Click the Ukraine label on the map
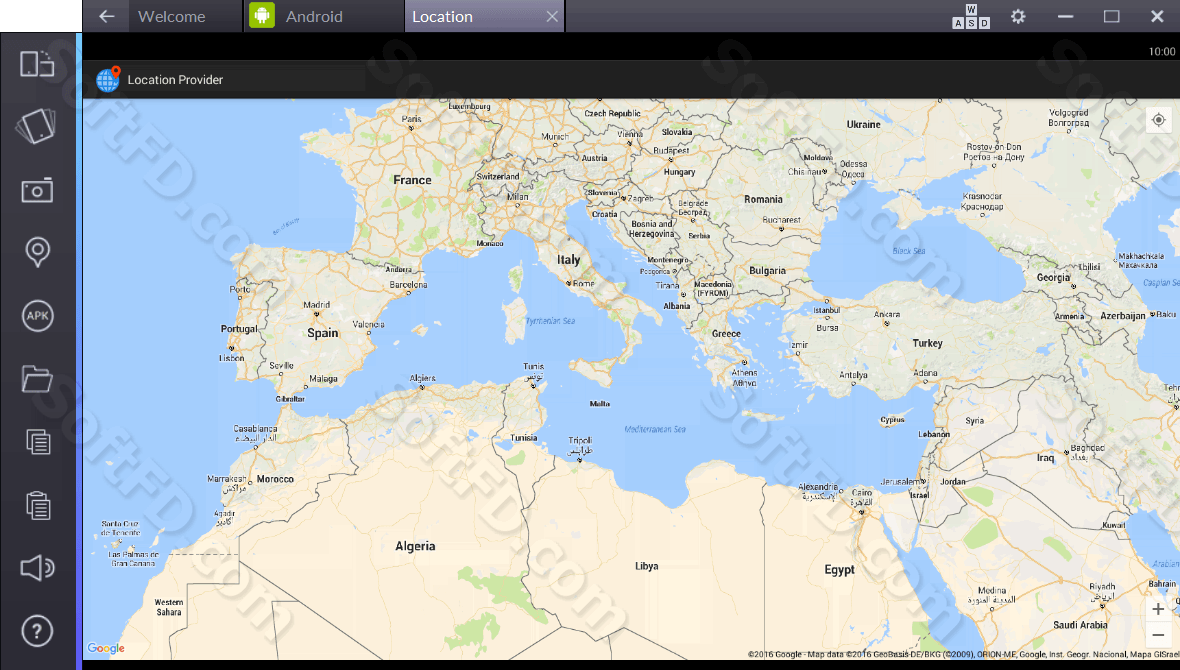Image resolution: width=1180 pixels, height=670 pixels. coord(863,124)
